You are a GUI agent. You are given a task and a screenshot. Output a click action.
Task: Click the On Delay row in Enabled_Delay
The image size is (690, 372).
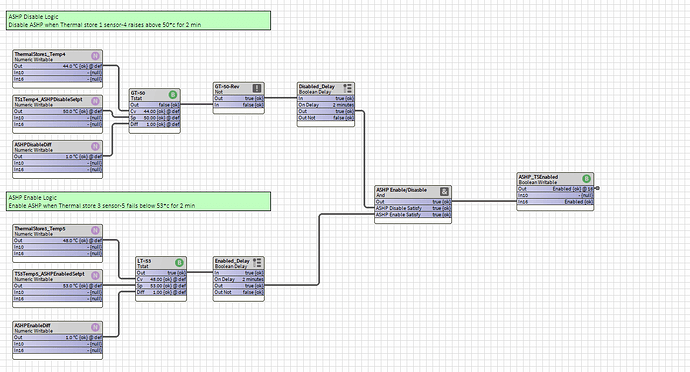click(x=239, y=279)
